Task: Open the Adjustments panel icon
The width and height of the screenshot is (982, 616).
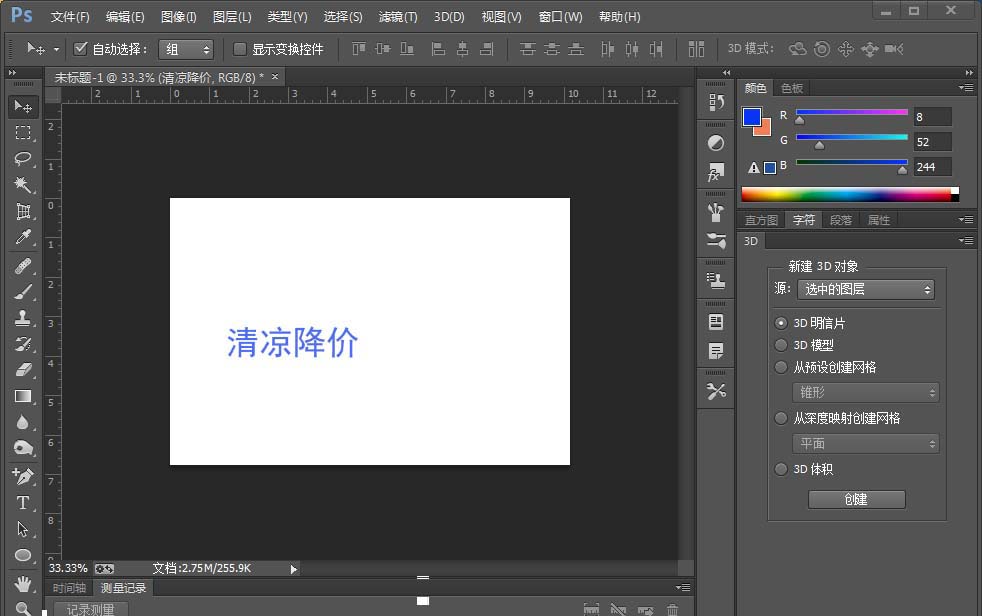Action: pos(715,143)
